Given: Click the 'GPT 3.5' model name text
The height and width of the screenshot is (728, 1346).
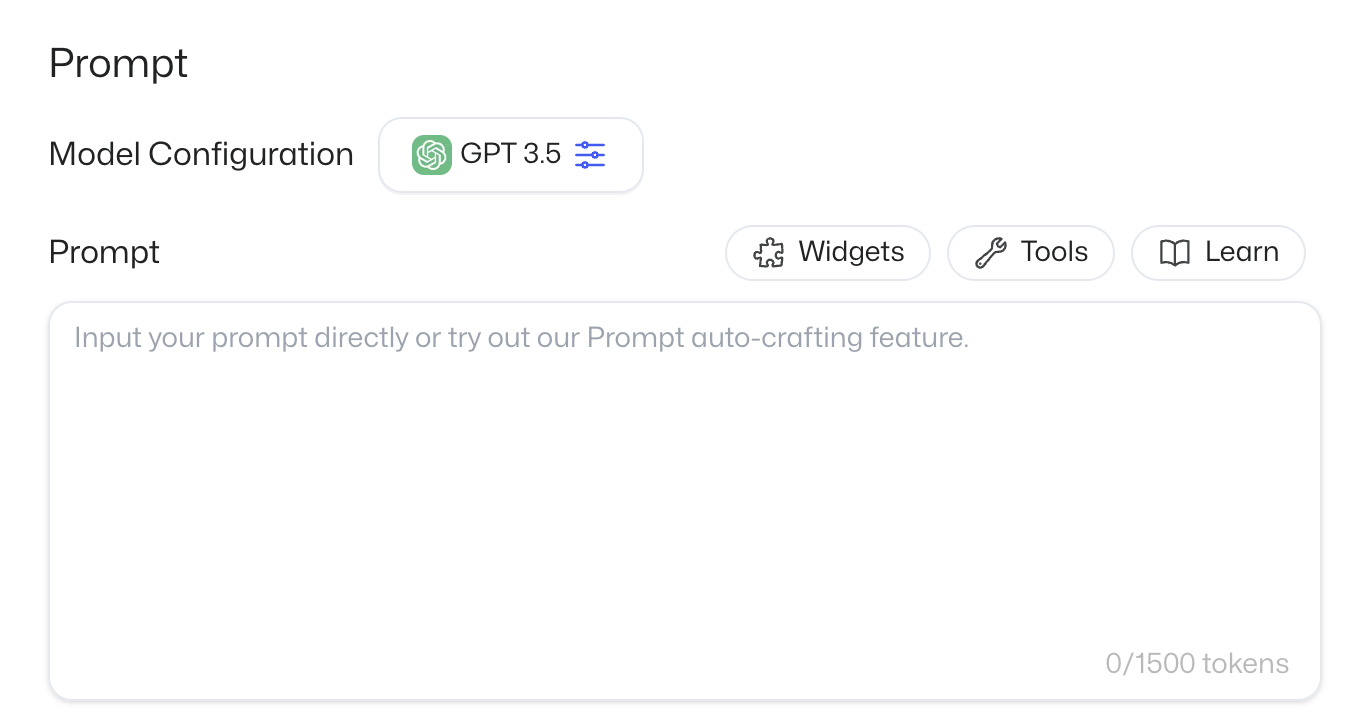Looking at the screenshot, I should click(510, 155).
